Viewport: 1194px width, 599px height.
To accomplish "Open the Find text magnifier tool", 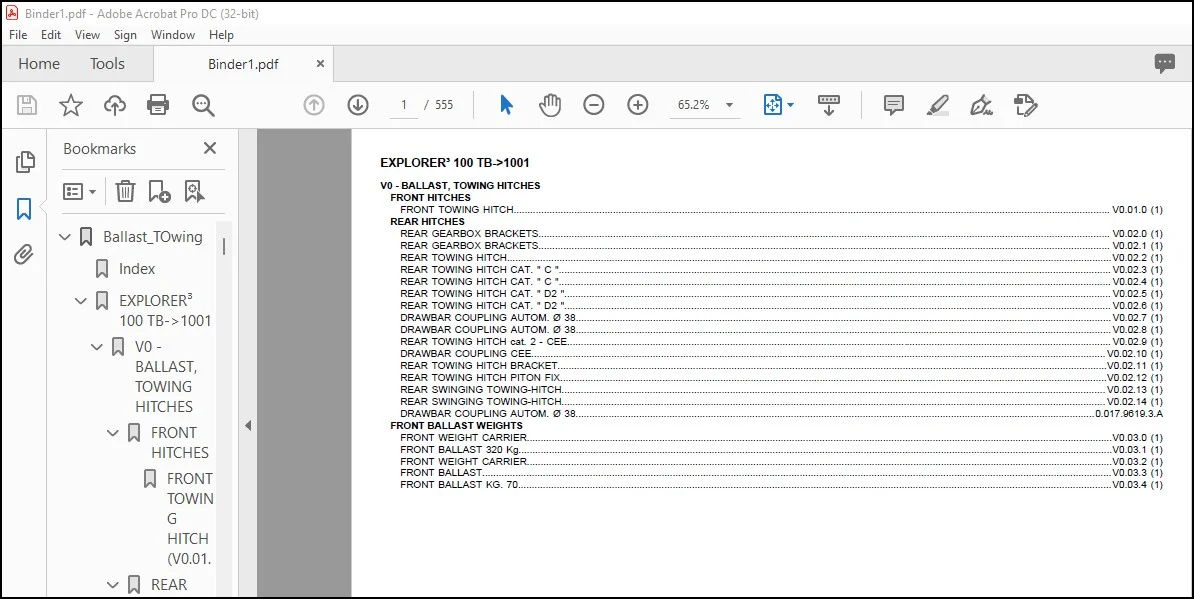I will pyautogui.click(x=203, y=105).
